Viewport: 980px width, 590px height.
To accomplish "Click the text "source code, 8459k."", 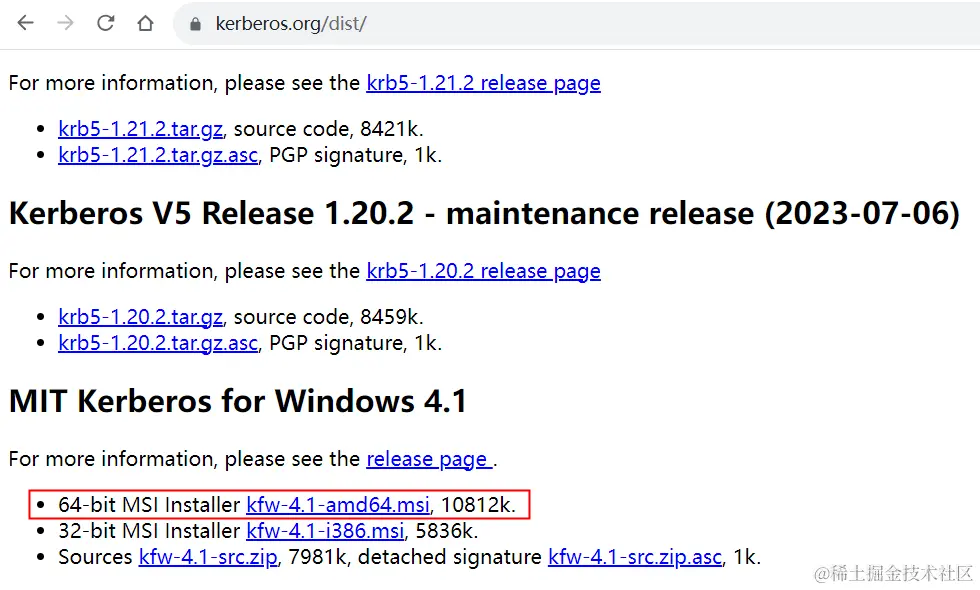I will click(328, 317).
